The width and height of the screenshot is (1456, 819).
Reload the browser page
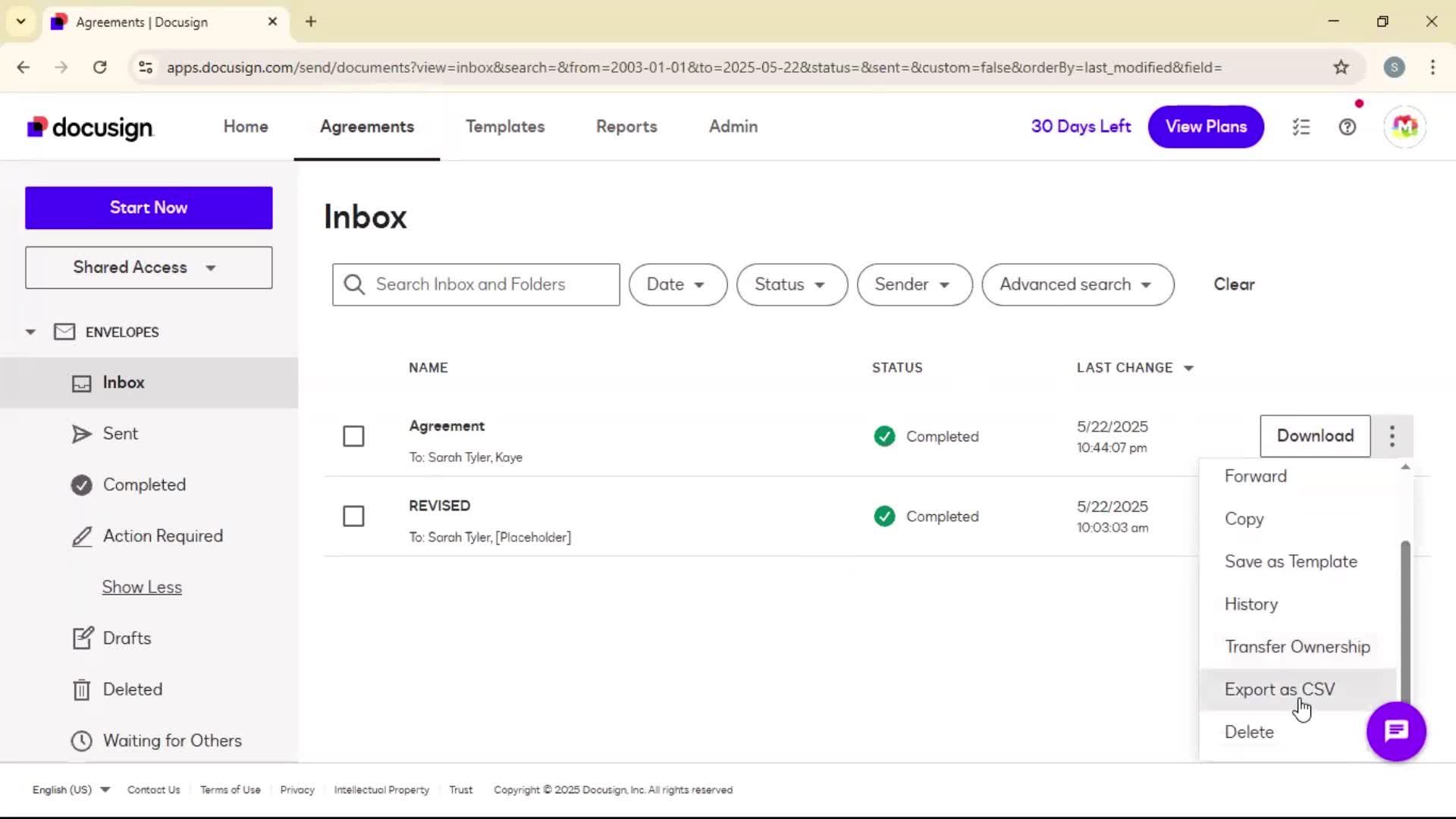point(99,67)
